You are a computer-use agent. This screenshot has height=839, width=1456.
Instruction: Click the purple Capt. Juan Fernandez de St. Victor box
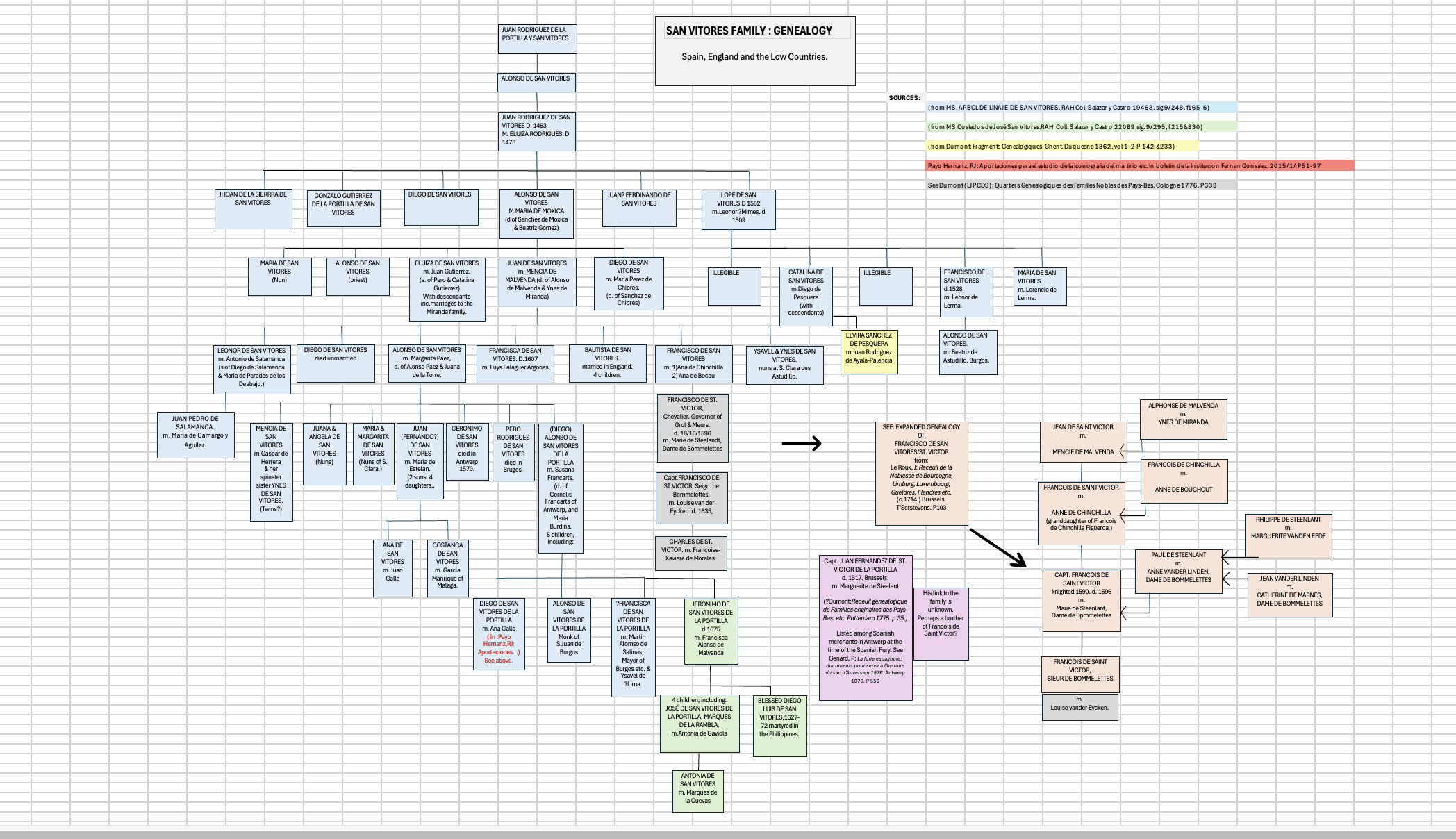tap(866, 627)
